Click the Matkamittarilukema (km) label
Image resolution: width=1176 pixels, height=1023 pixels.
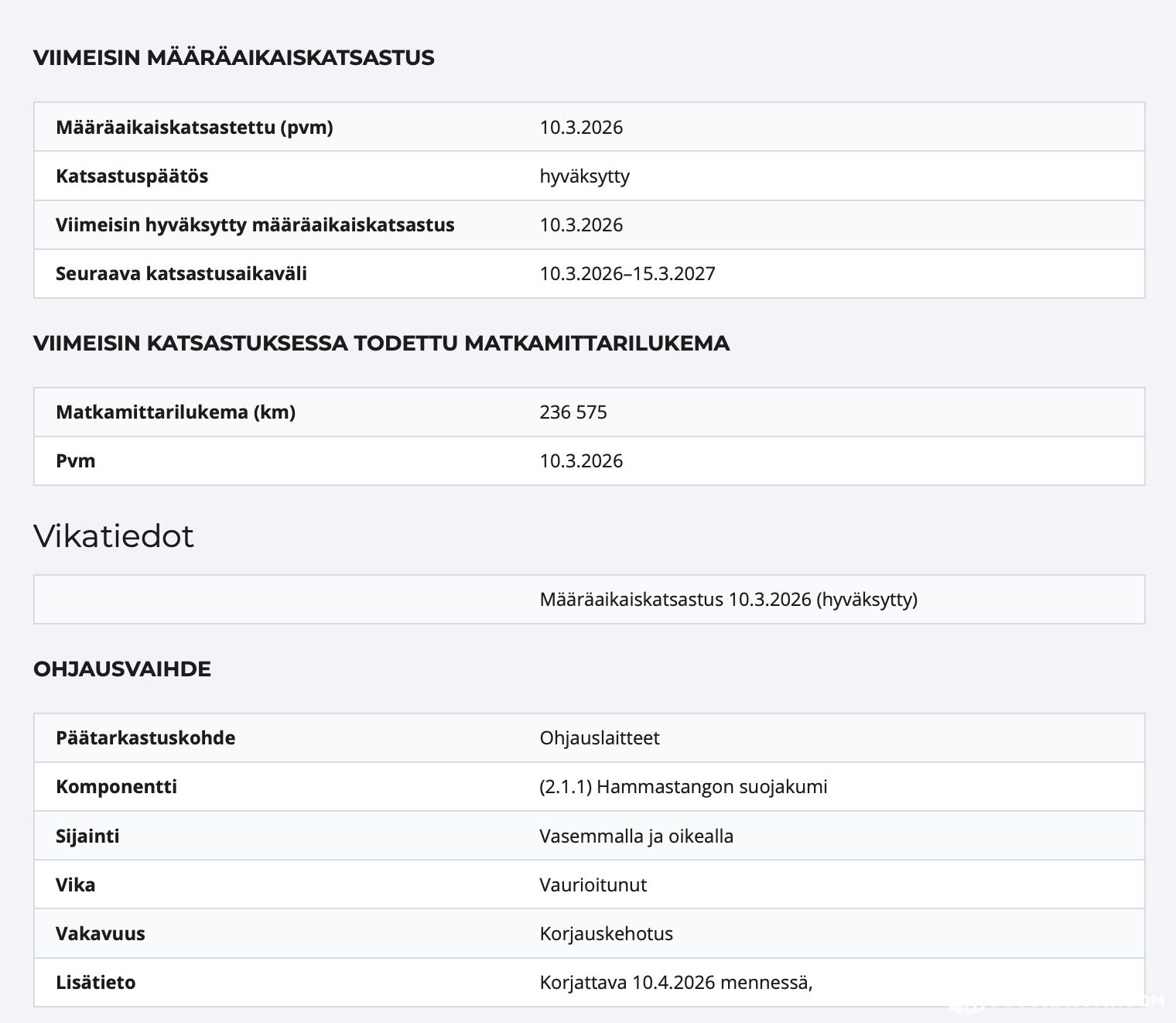click(x=176, y=412)
